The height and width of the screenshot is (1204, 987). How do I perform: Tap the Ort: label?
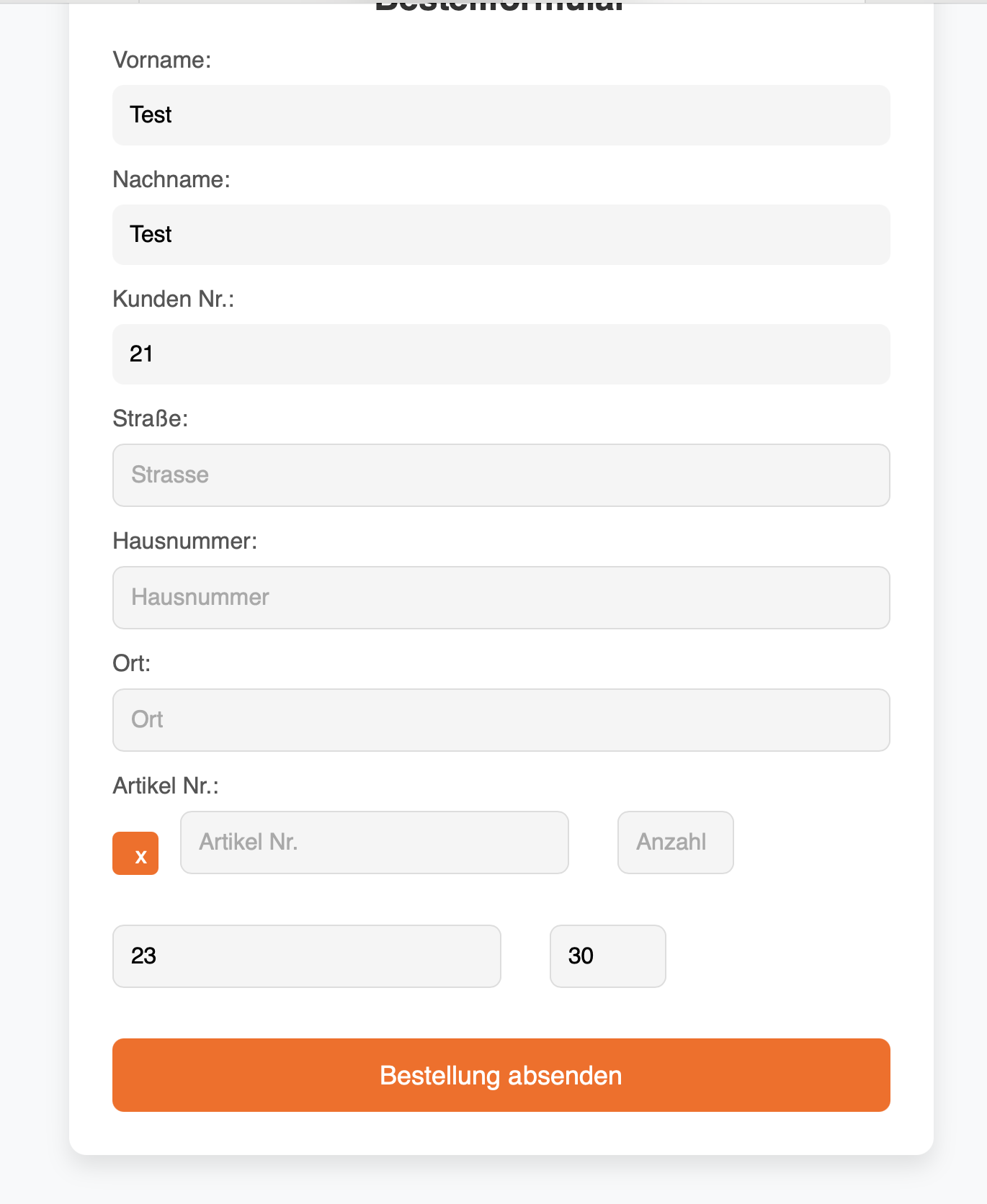[x=132, y=663]
